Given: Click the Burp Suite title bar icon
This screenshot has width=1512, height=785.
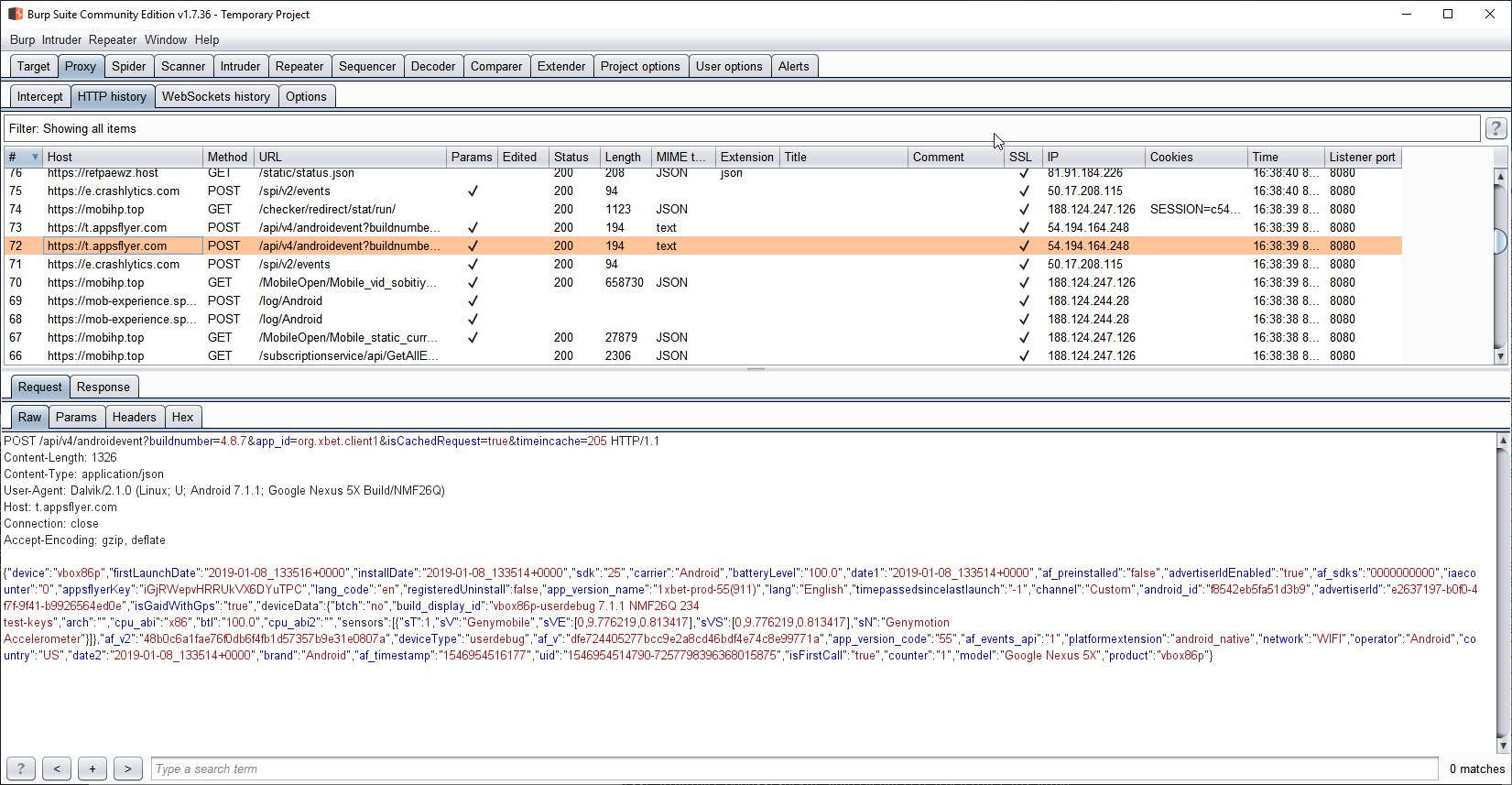Looking at the screenshot, I should tap(15, 14).
